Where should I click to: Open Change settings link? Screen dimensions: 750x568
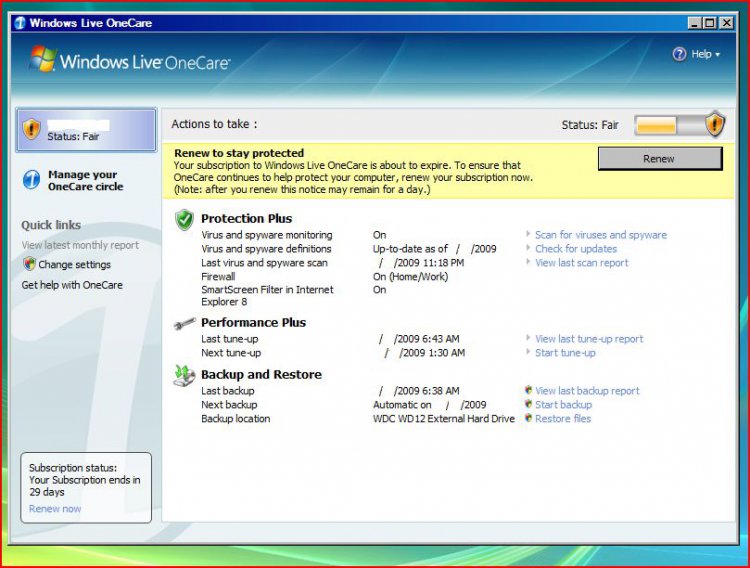pos(75,265)
